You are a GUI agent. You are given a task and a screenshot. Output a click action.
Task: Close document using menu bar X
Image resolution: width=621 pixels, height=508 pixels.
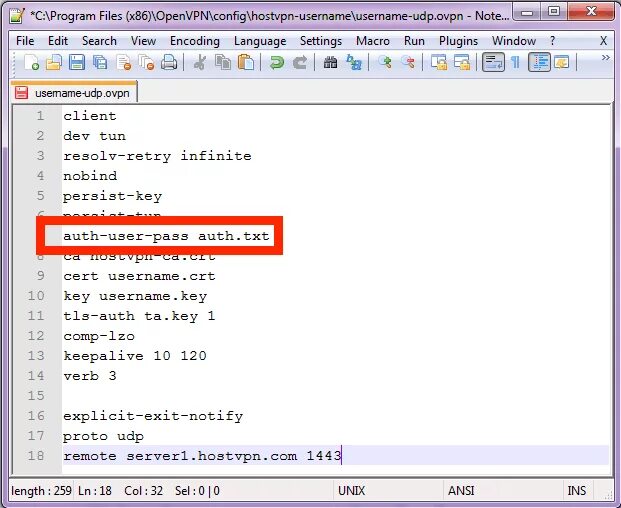pyautogui.click(x=603, y=41)
